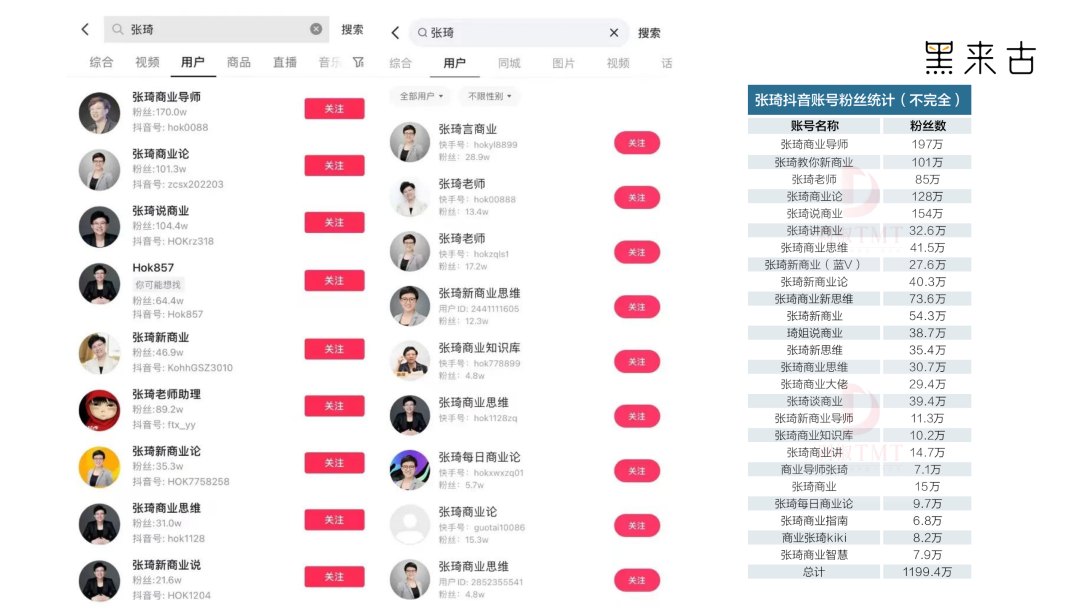
Task: Follow 张琦每日商业论 on Kuaishou
Action: (636, 471)
